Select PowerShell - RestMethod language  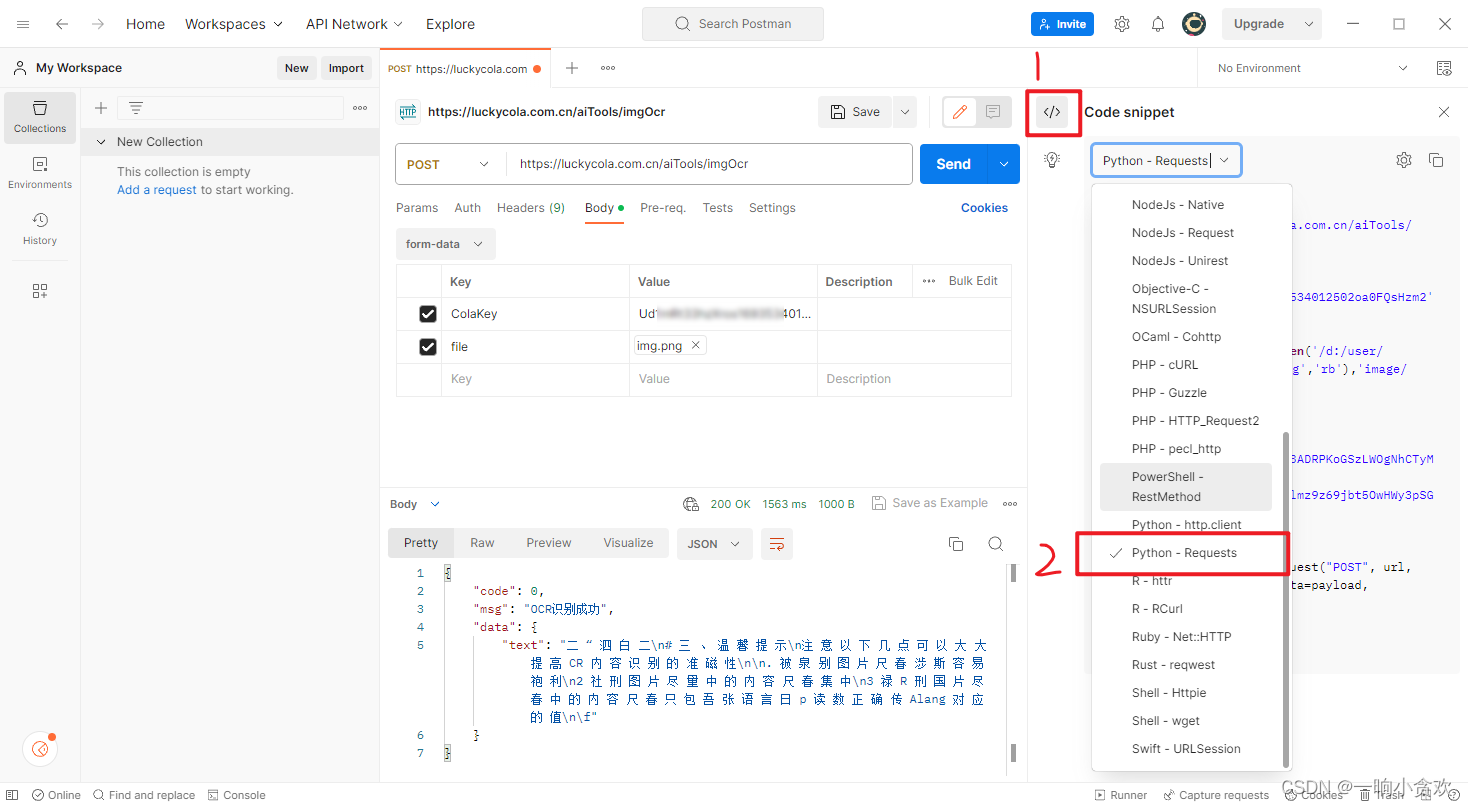tap(1186, 487)
